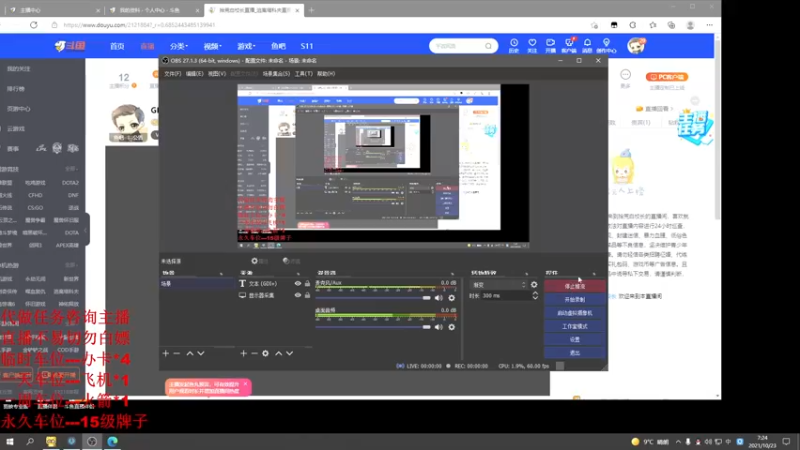Increase transition duration with stepper arrow

pyautogui.click(x=535, y=293)
